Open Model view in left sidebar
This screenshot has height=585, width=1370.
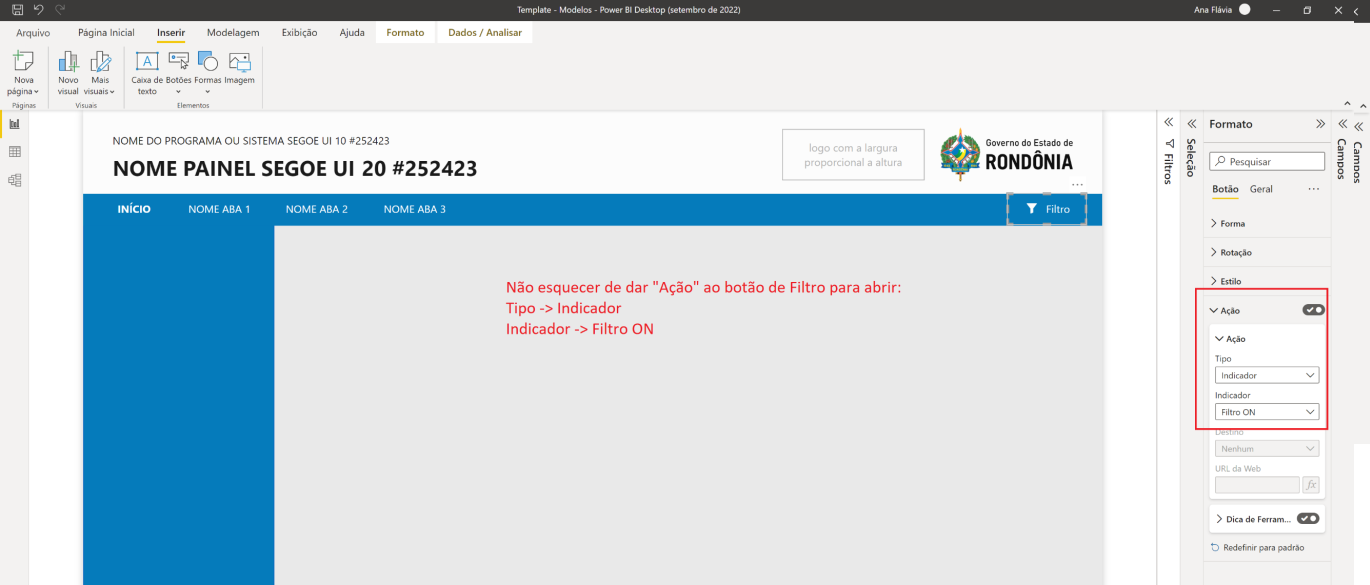(x=14, y=181)
